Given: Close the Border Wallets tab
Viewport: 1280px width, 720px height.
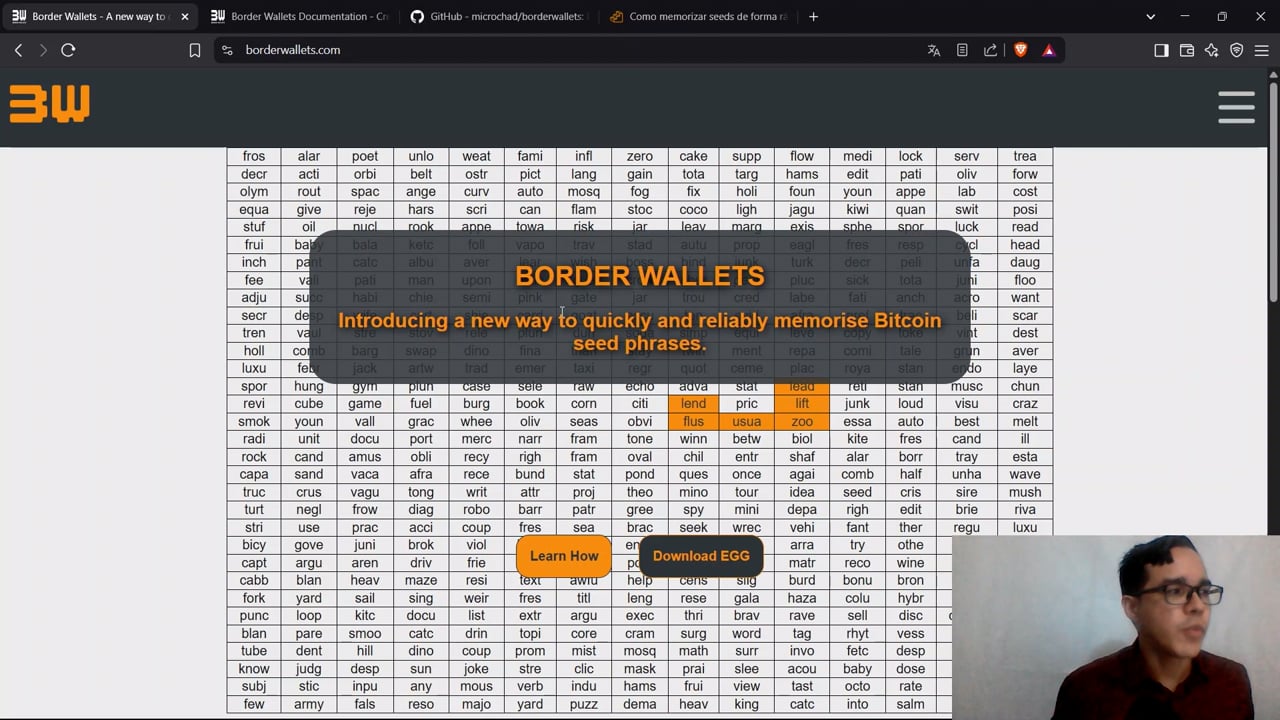Looking at the screenshot, I should tap(184, 16).
